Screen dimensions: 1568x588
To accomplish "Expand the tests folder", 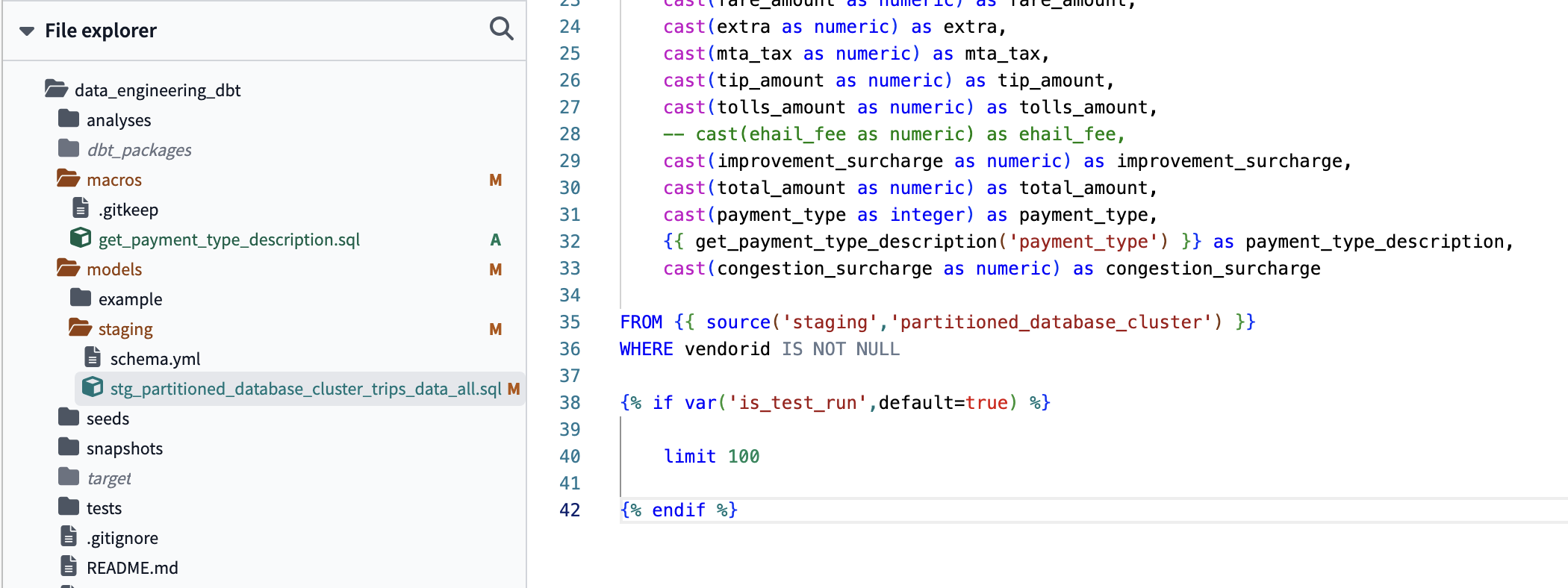I will click(x=104, y=508).
